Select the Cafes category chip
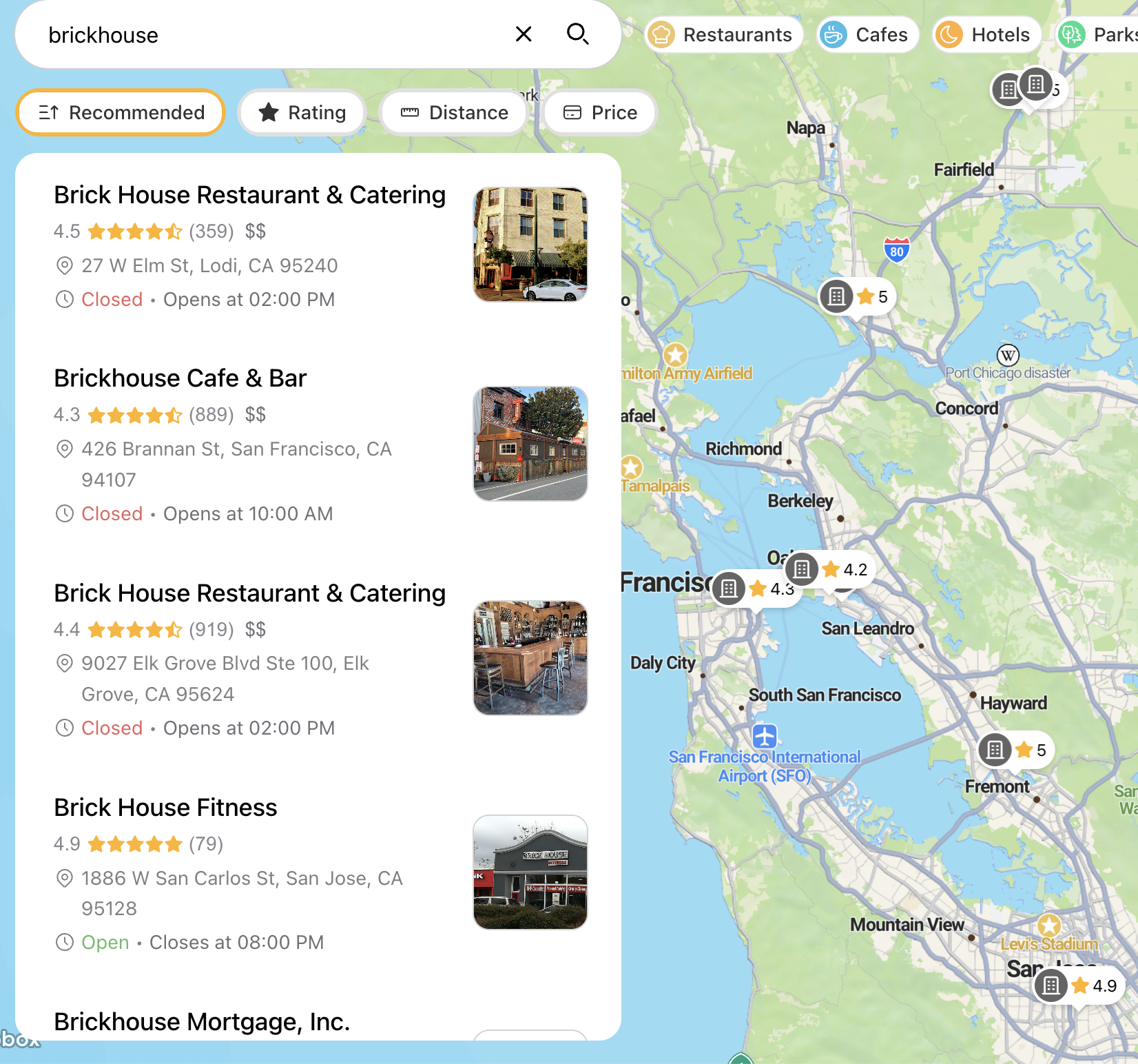 coord(868,34)
